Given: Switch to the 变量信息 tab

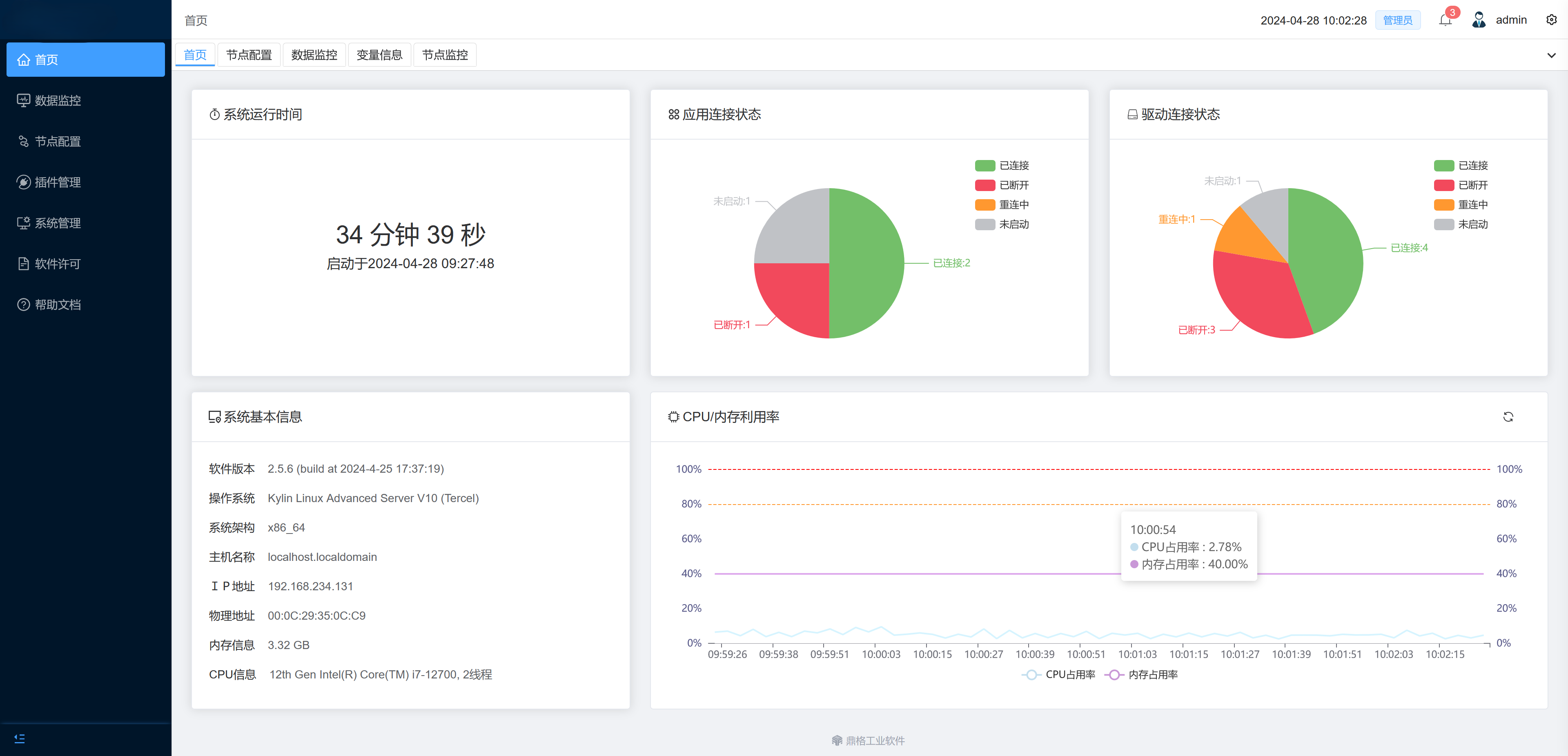Looking at the screenshot, I should tap(379, 55).
